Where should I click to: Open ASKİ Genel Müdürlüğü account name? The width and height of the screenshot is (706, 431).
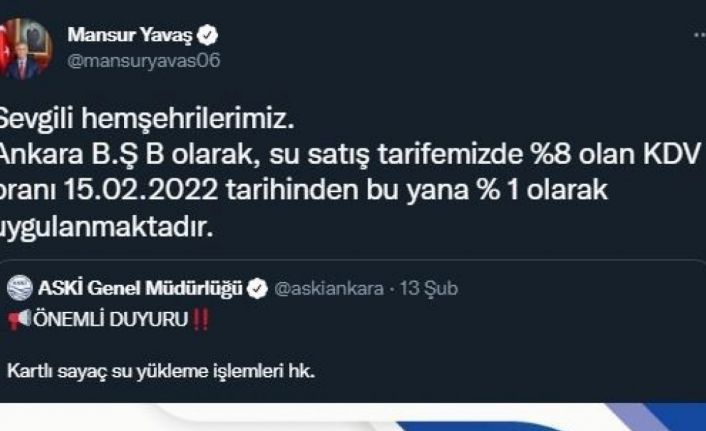click(x=140, y=288)
